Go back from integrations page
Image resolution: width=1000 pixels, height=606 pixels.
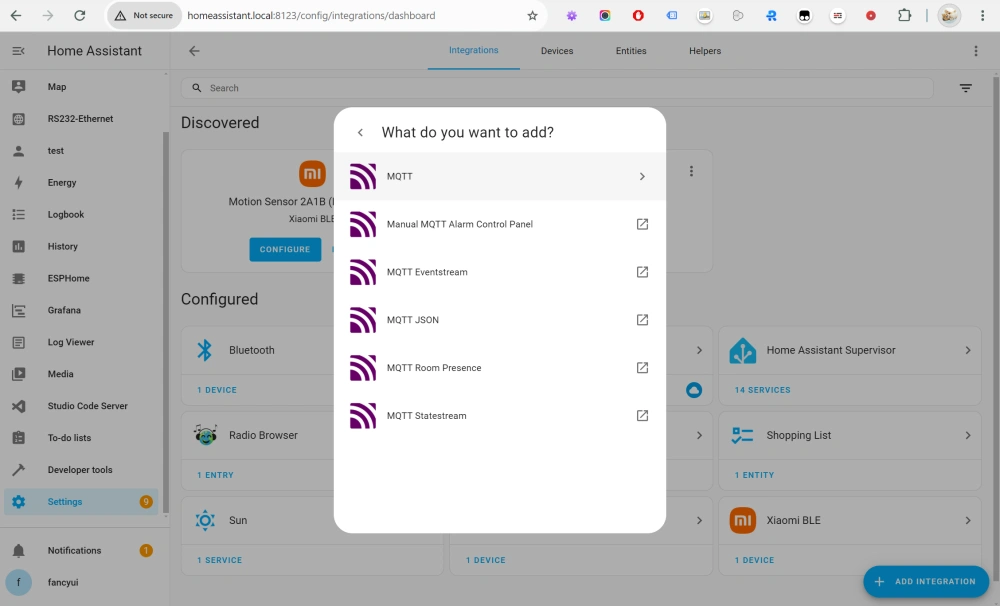coord(195,51)
